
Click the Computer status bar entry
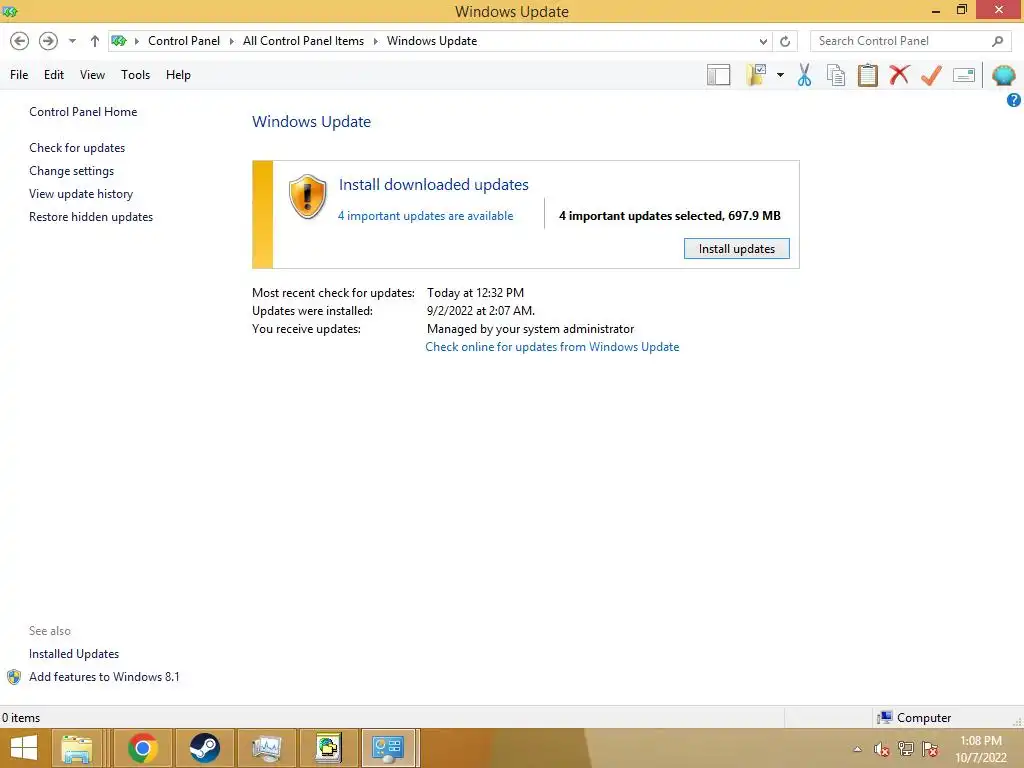point(914,718)
